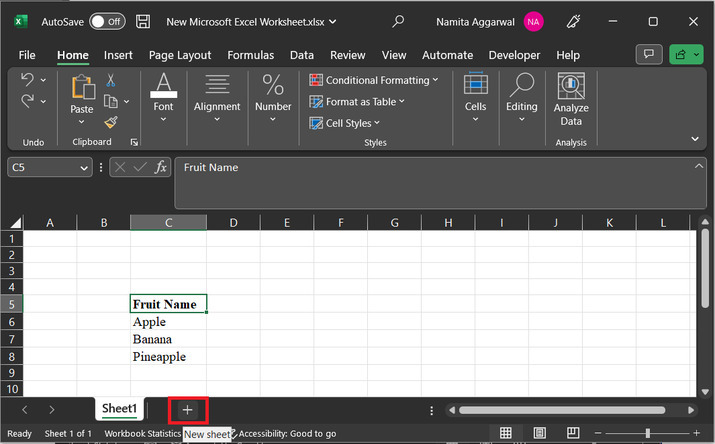Click the Cancel X icon in formula bar
Image resolution: width=715 pixels, height=444 pixels.
[x=120, y=167]
